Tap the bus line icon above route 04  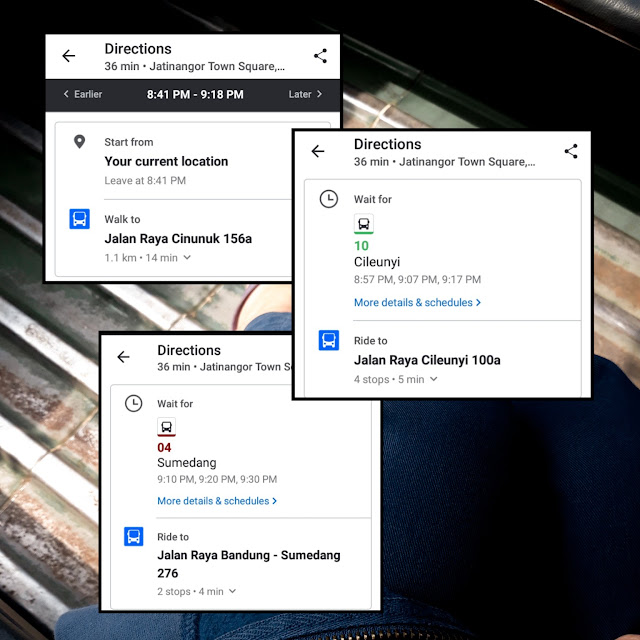tap(167, 427)
